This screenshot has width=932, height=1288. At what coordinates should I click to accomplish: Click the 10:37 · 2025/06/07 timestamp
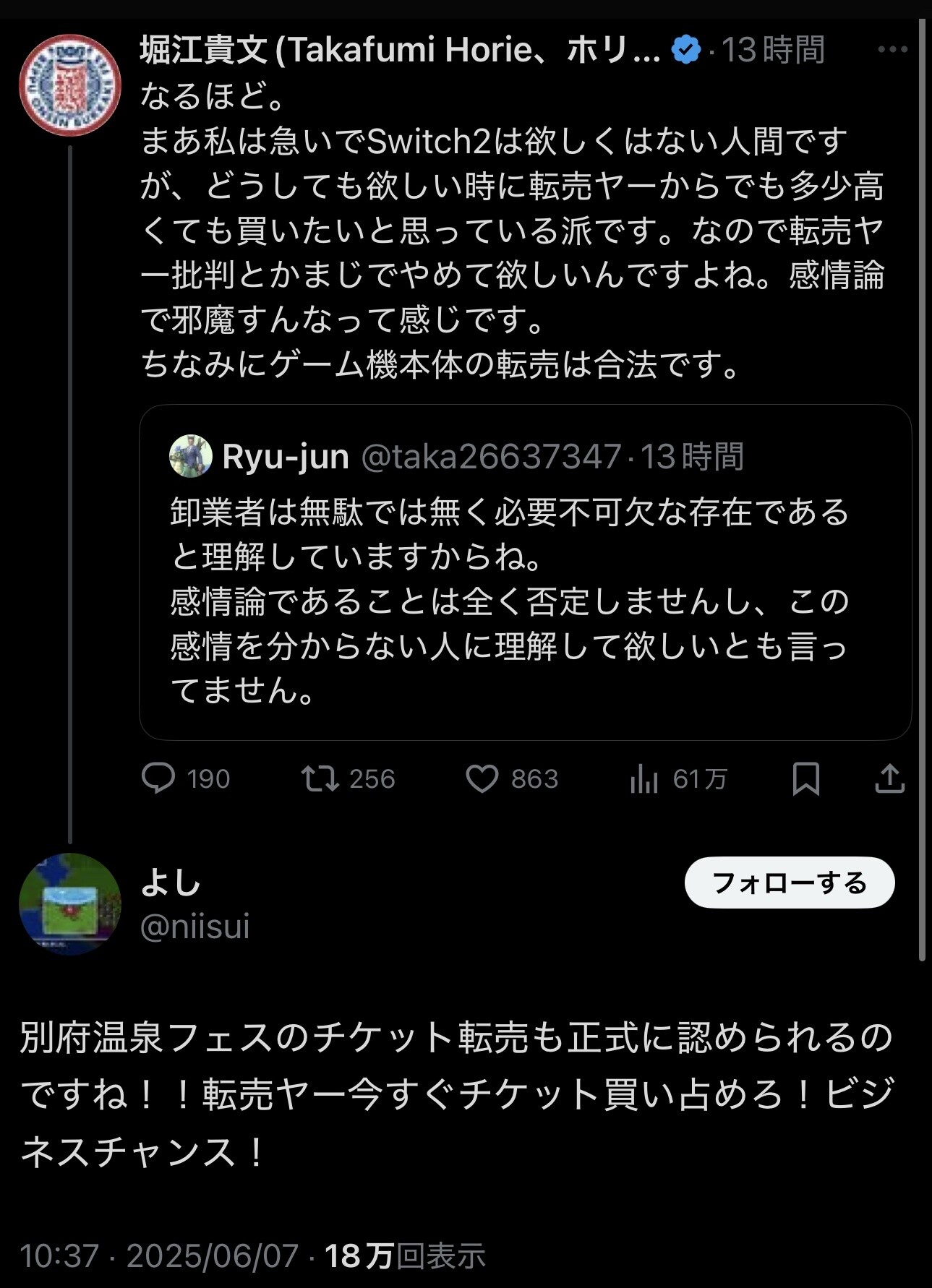pyautogui.click(x=158, y=1255)
